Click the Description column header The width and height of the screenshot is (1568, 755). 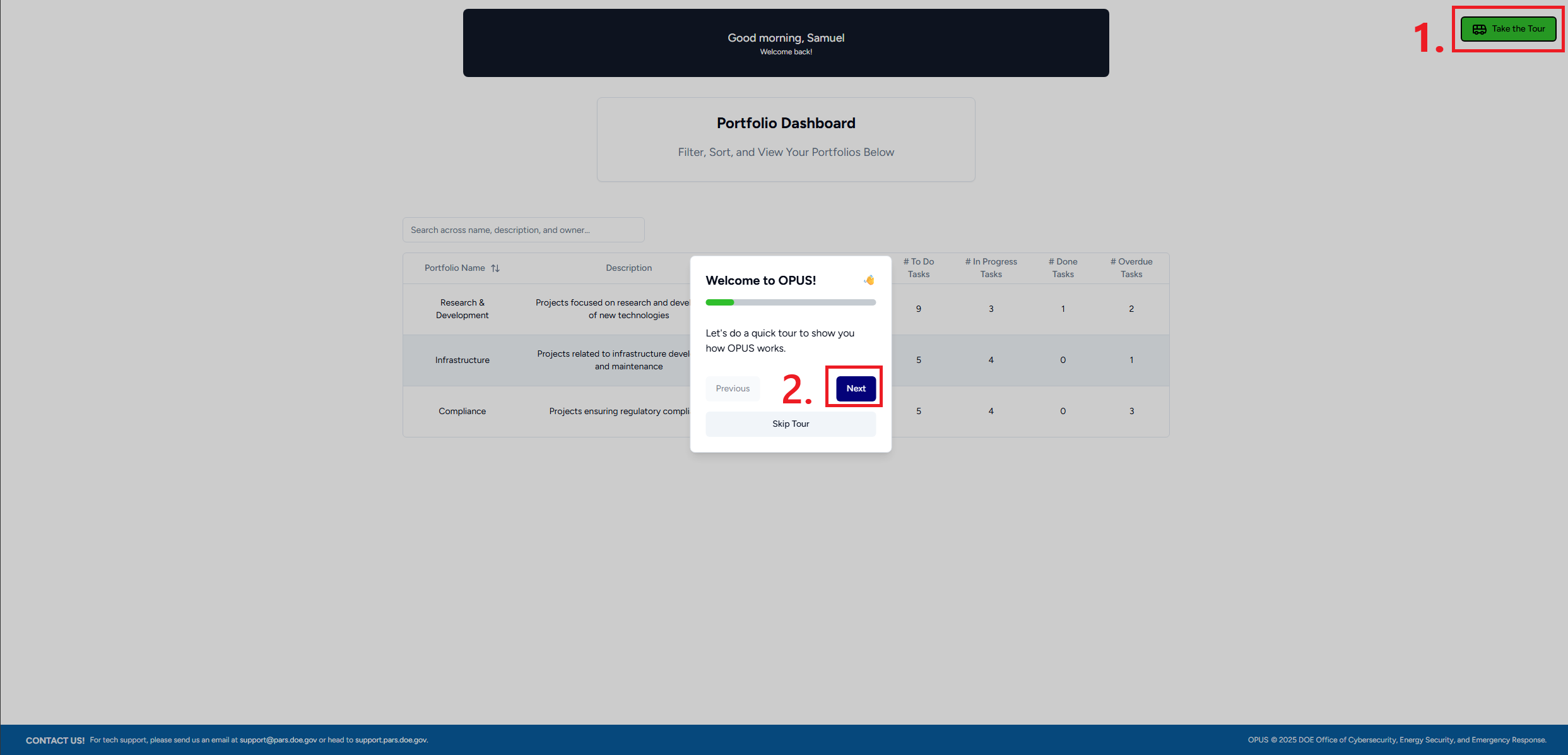[628, 268]
